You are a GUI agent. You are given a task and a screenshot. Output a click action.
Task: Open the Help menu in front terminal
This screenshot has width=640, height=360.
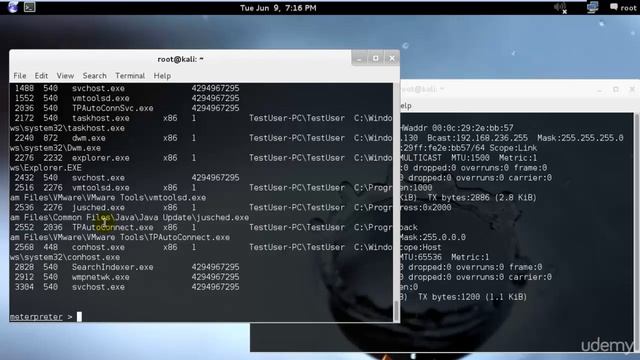[162, 76]
